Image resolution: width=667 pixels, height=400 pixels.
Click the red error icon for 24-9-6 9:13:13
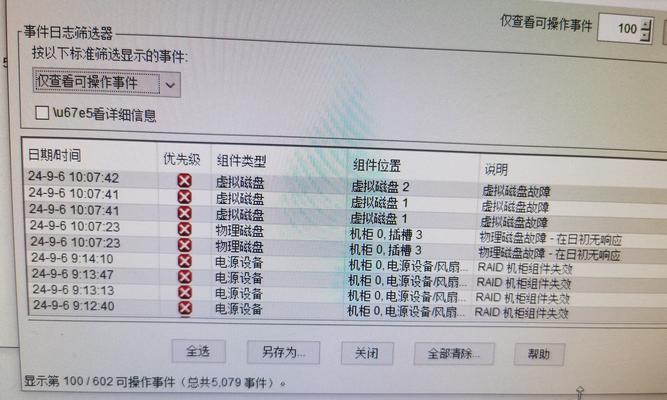tap(185, 292)
